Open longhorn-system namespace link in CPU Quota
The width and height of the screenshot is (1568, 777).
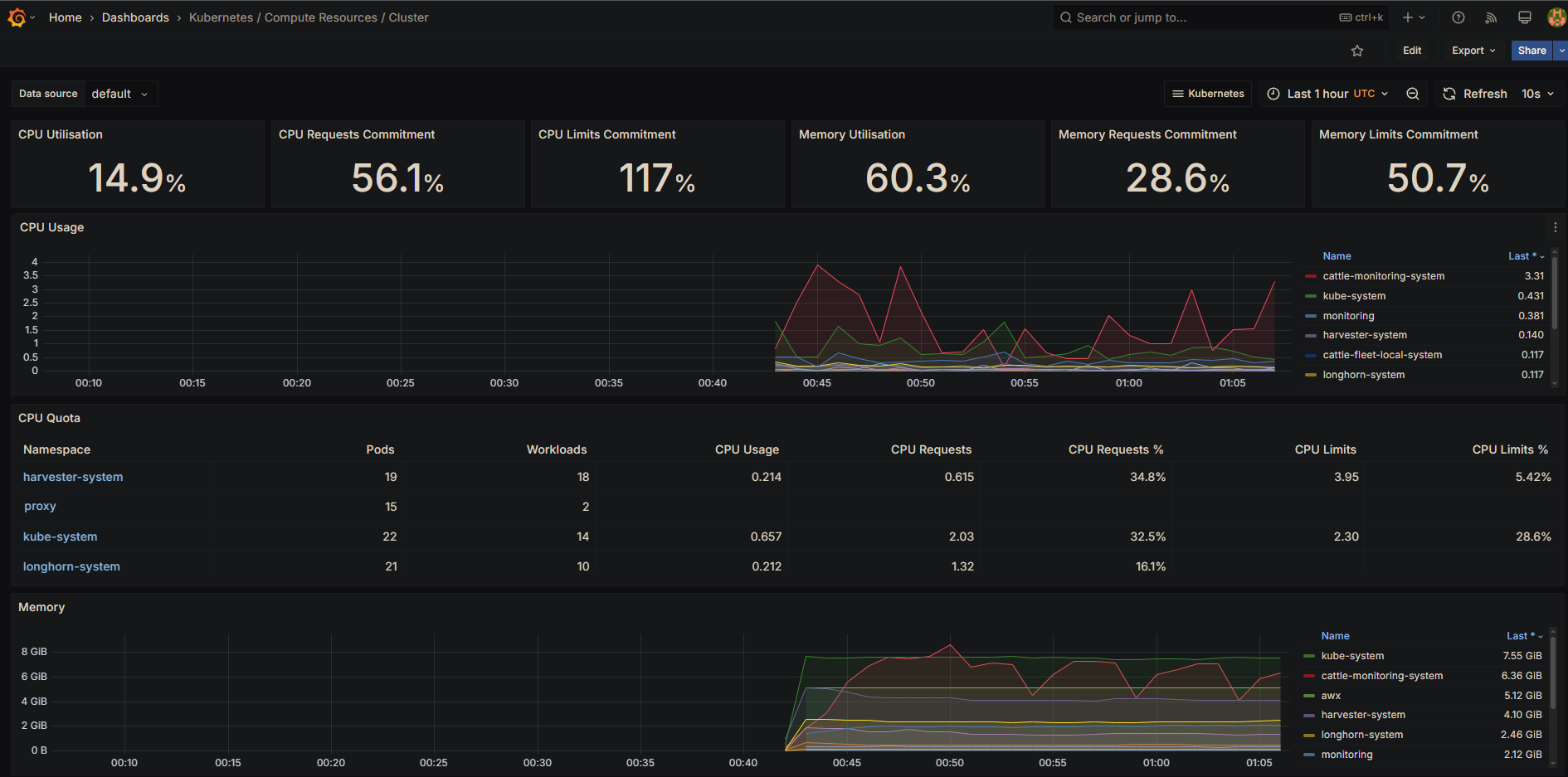coord(71,566)
